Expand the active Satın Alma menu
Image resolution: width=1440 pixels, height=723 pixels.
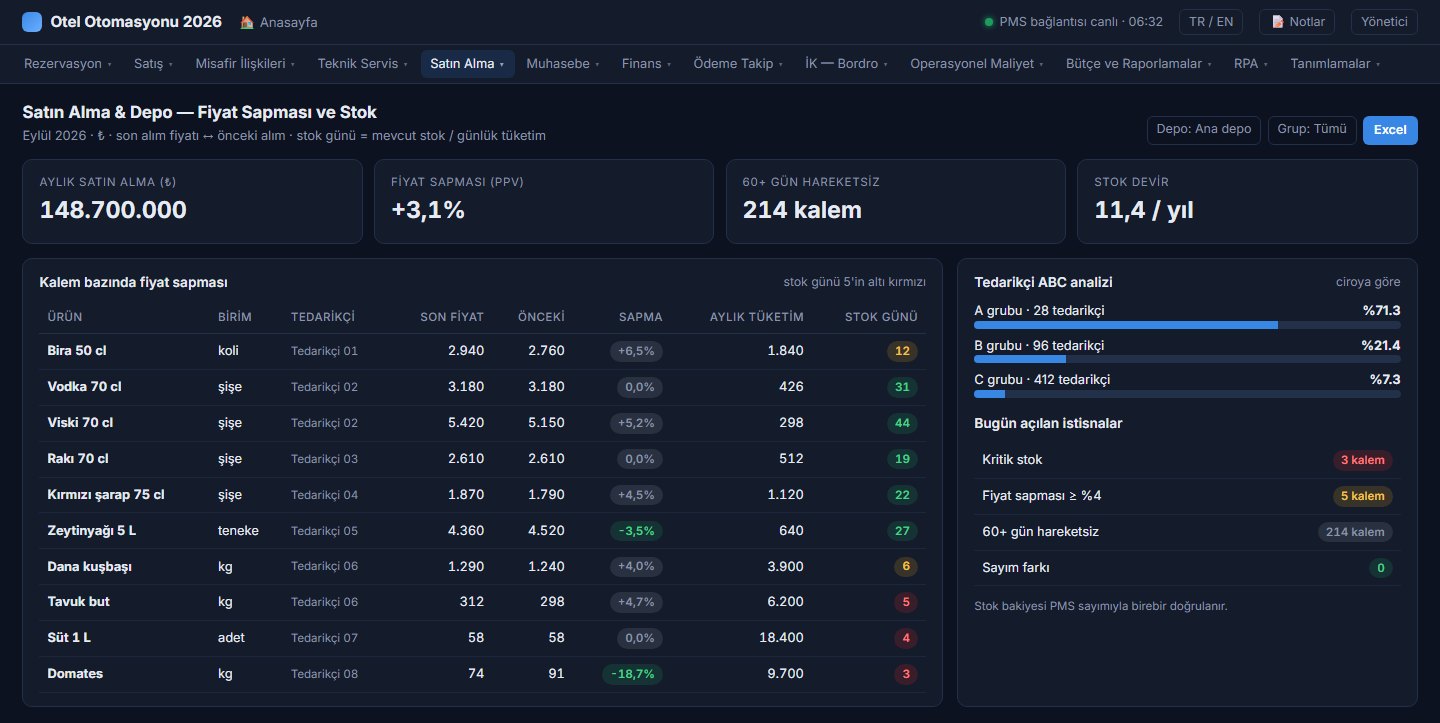point(467,64)
